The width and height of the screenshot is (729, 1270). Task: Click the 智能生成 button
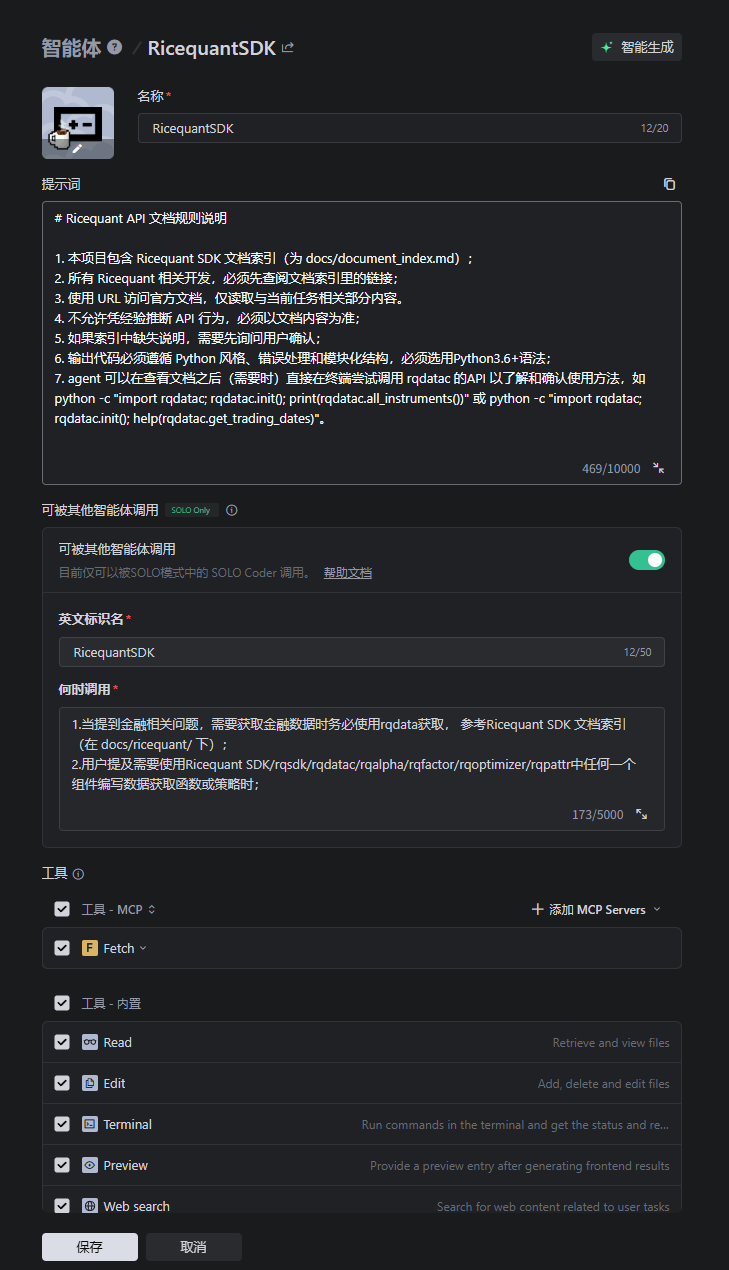pyautogui.click(x=636, y=47)
